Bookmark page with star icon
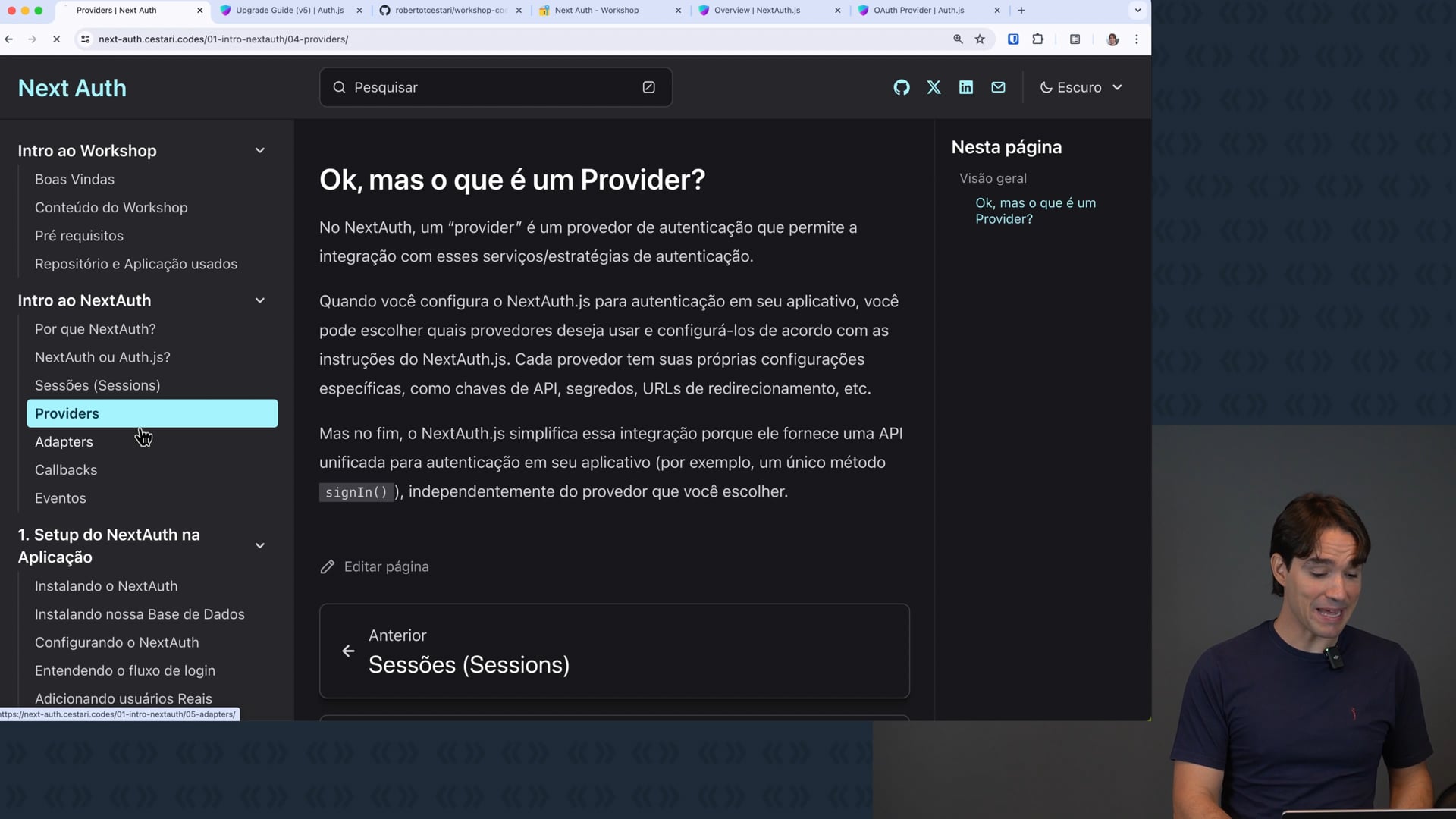Image resolution: width=1456 pixels, height=819 pixels. point(980,39)
